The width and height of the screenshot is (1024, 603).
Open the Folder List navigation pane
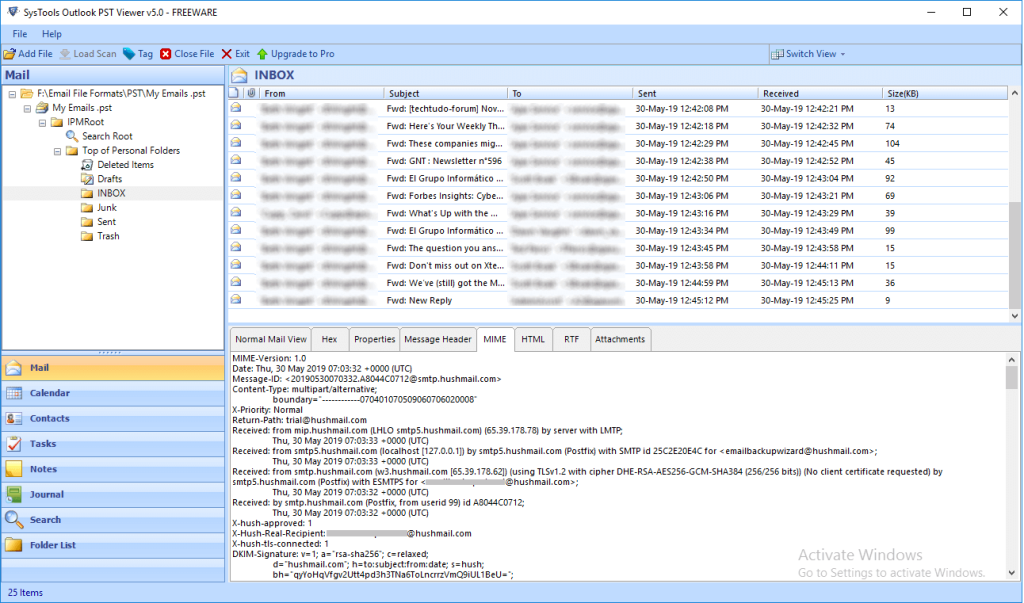coord(113,546)
